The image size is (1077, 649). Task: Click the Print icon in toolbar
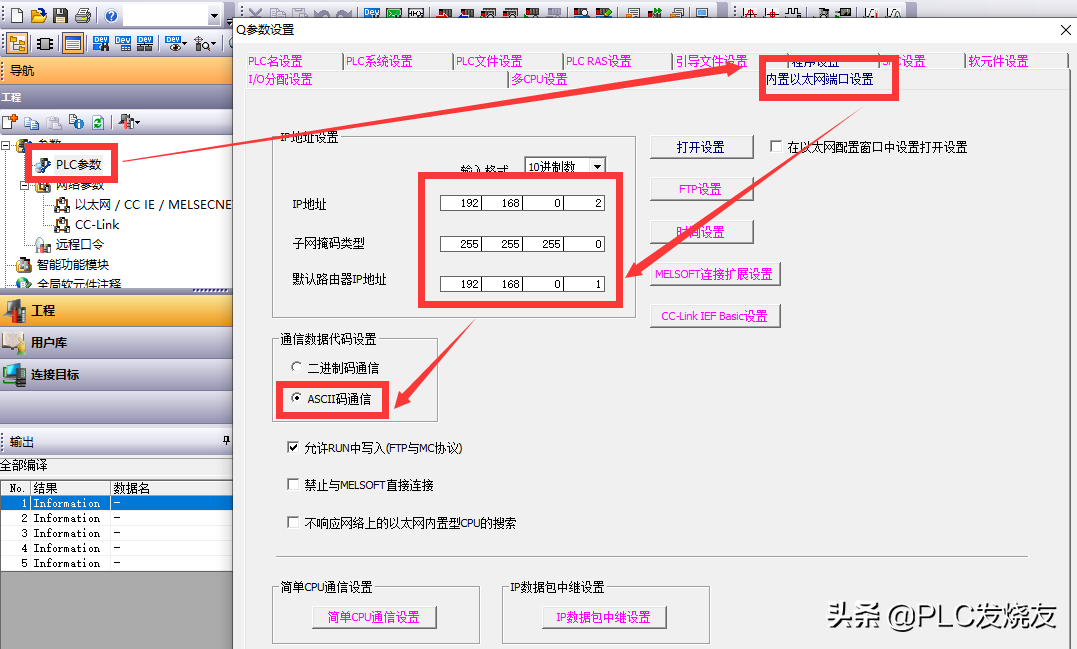(82, 15)
